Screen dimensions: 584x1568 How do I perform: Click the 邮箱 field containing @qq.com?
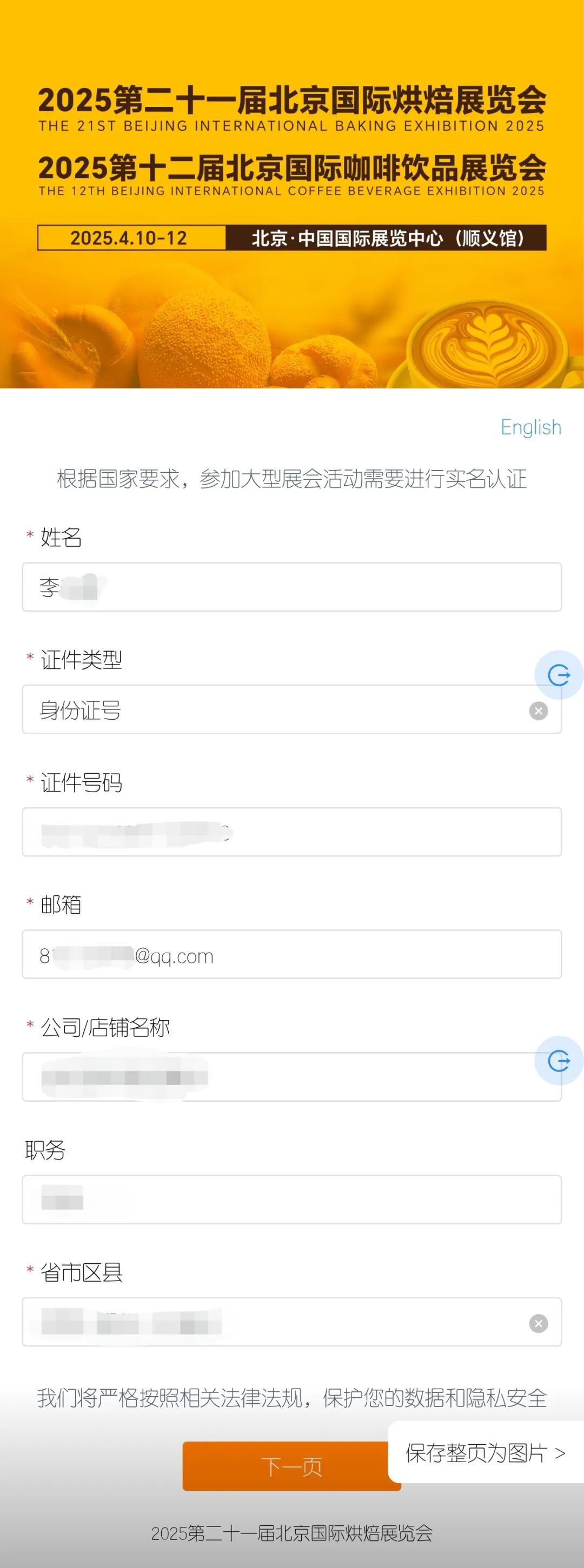(x=291, y=954)
